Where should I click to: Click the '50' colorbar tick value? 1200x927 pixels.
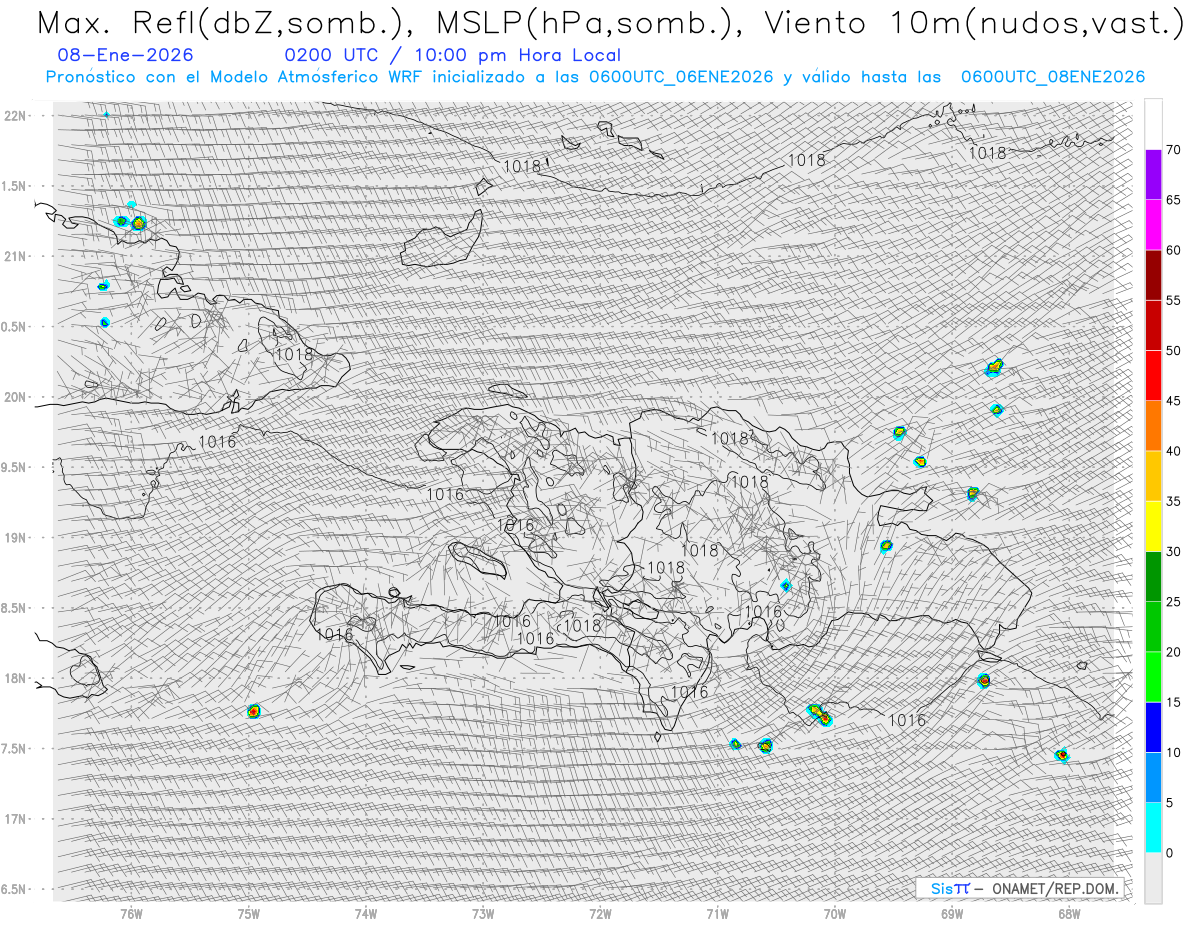pos(1173,351)
